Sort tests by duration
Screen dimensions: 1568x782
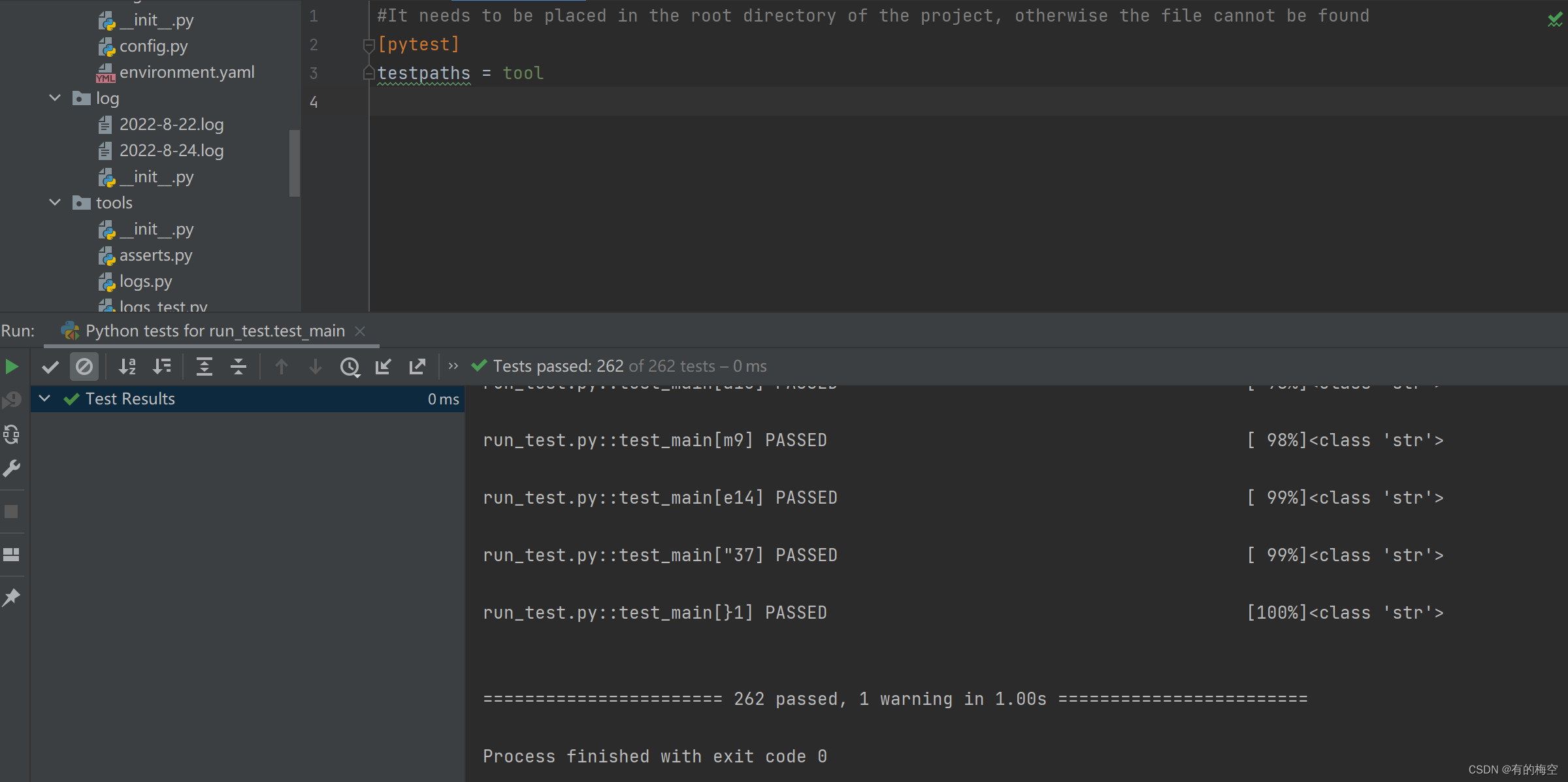point(161,367)
